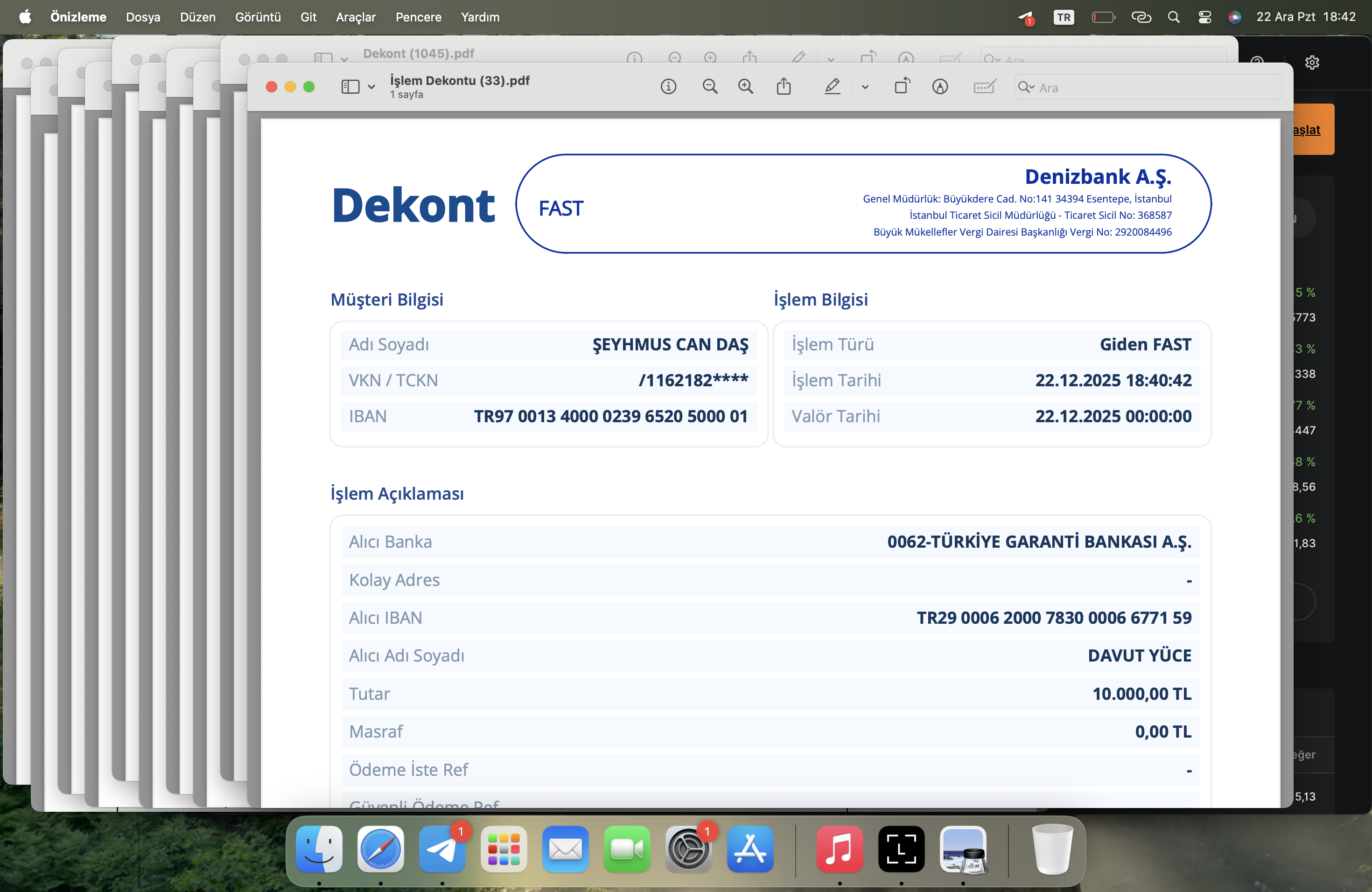Screen dimensions: 1372x892
Task: Launch Siri from menu bar
Action: tap(1234, 17)
